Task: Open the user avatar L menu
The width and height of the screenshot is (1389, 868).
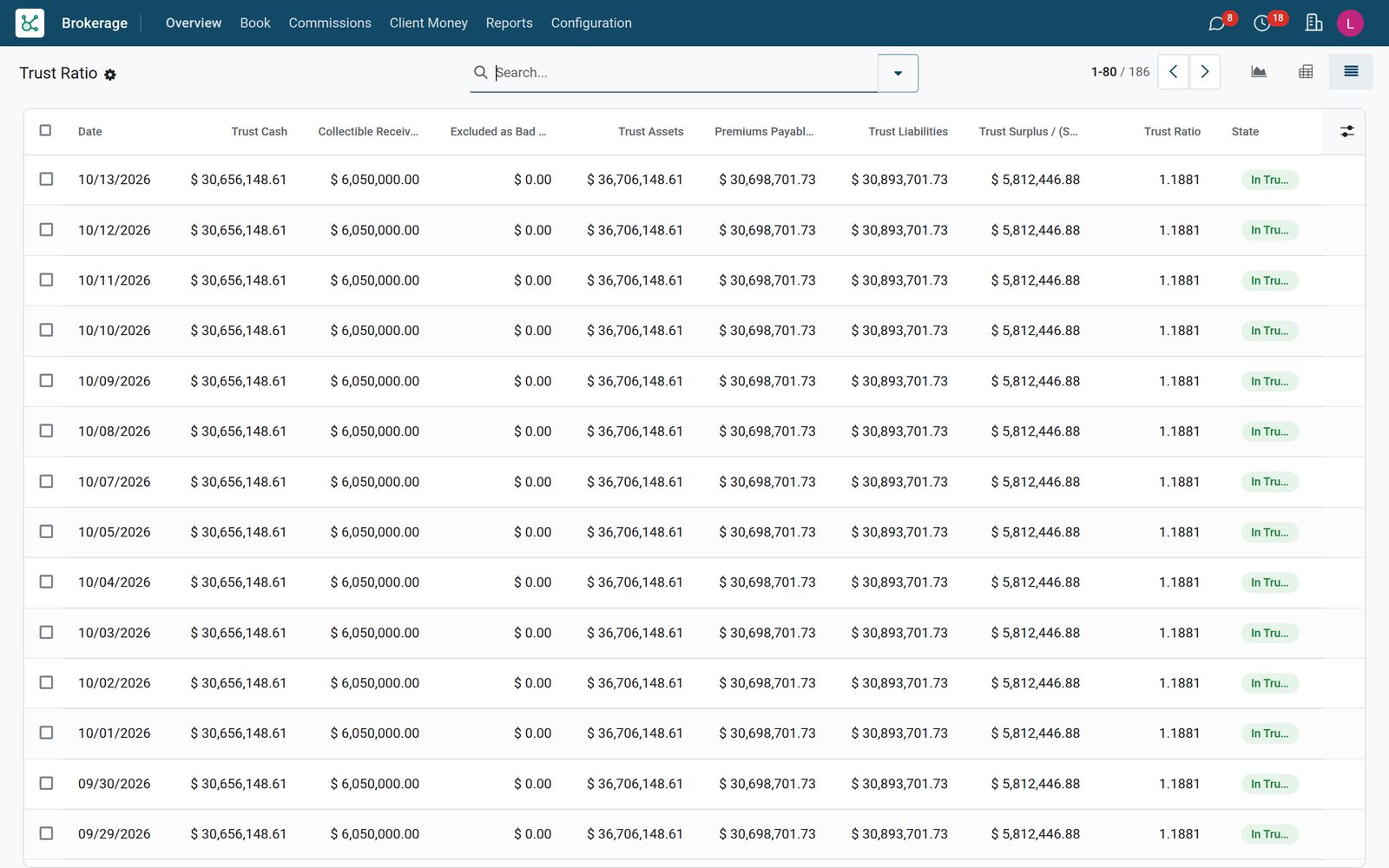Action: [1350, 23]
